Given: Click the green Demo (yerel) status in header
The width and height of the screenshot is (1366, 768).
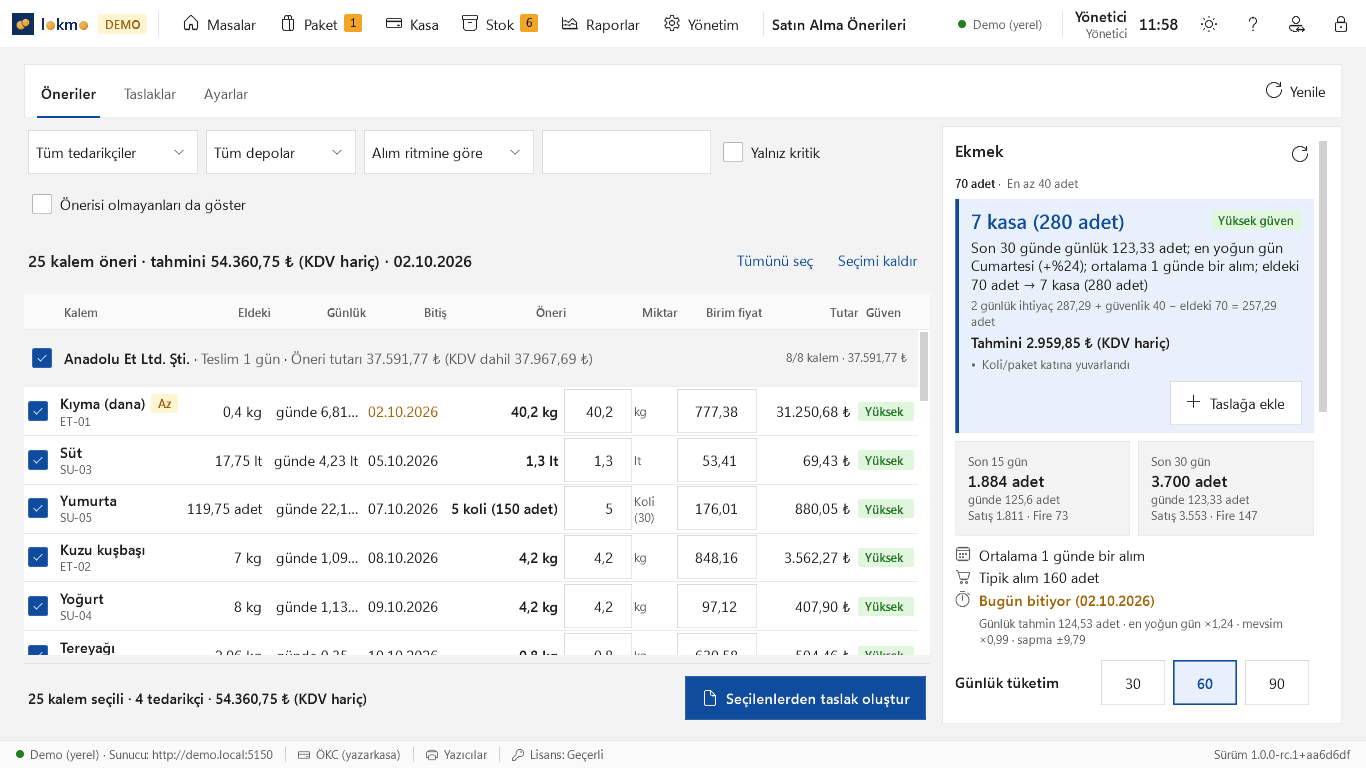Looking at the screenshot, I should 1000,24.
